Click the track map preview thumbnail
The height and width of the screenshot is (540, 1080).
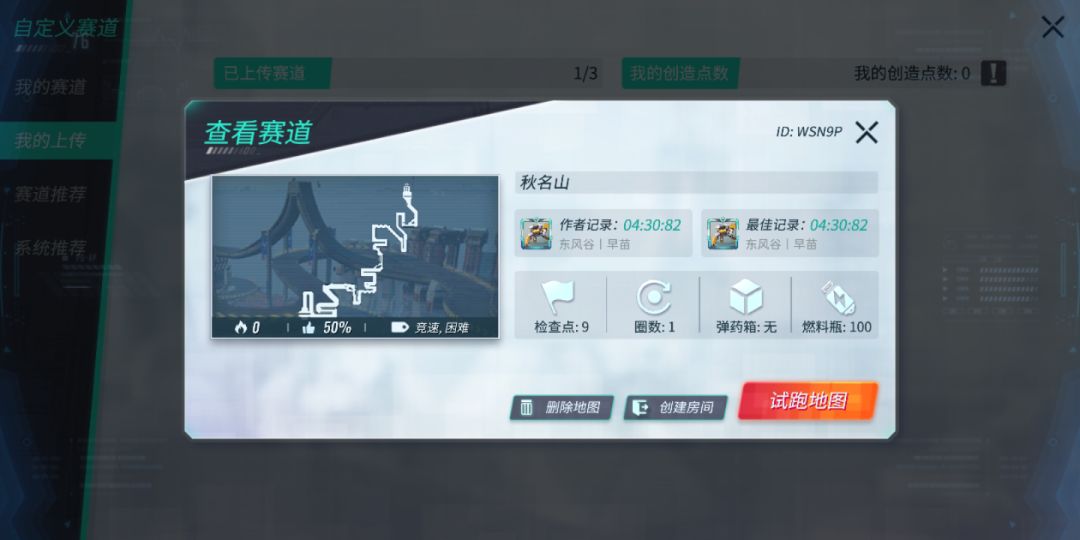coord(355,256)
